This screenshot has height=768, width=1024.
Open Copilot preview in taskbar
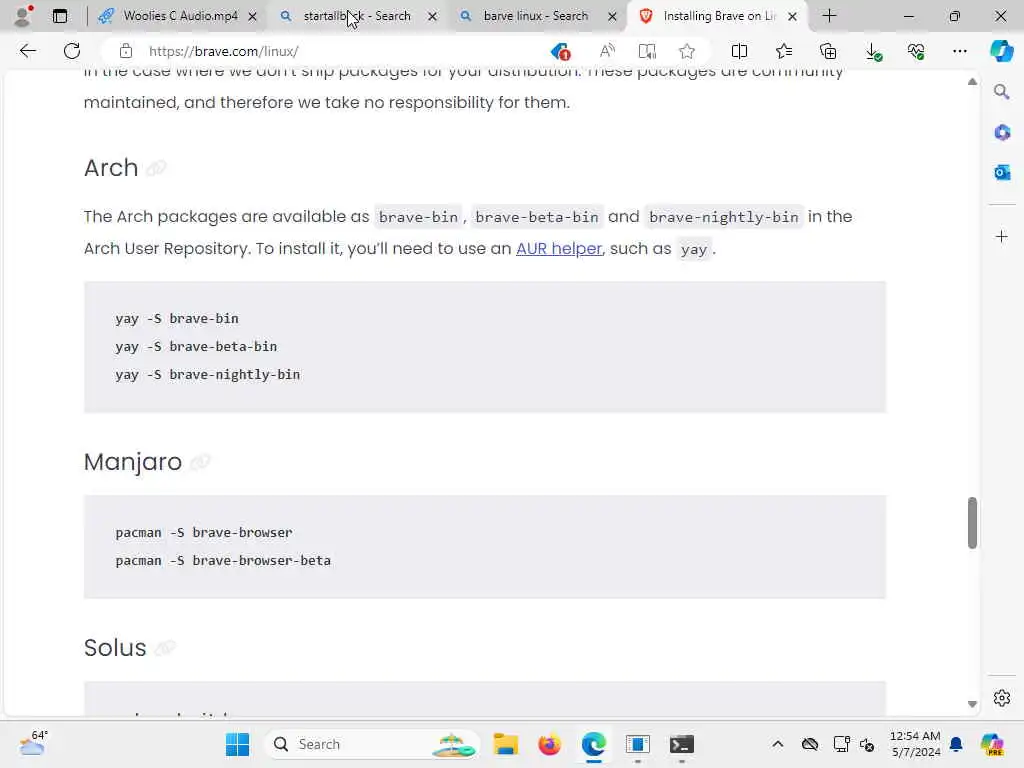[x=991, y=744]
